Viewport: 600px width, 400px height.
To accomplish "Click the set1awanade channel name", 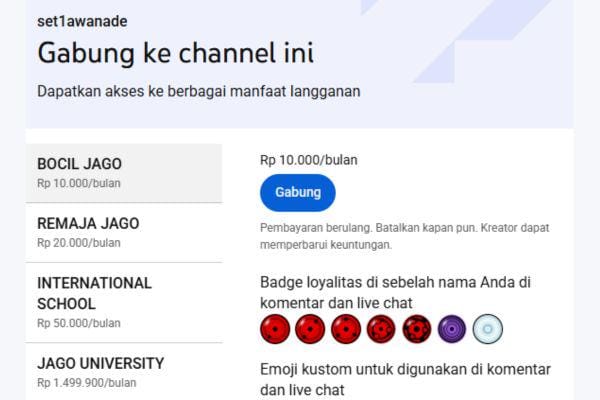I will [x=82, y=21].
